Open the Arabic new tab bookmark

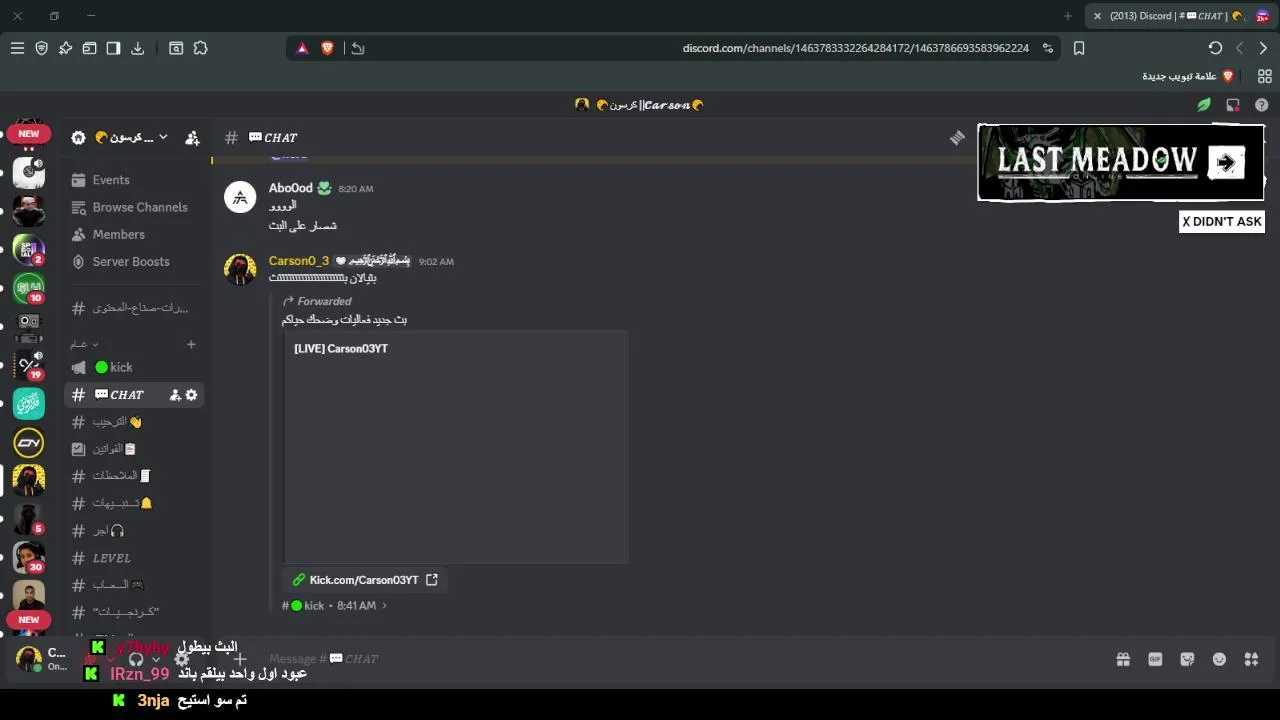click(x=1188, y=76)
